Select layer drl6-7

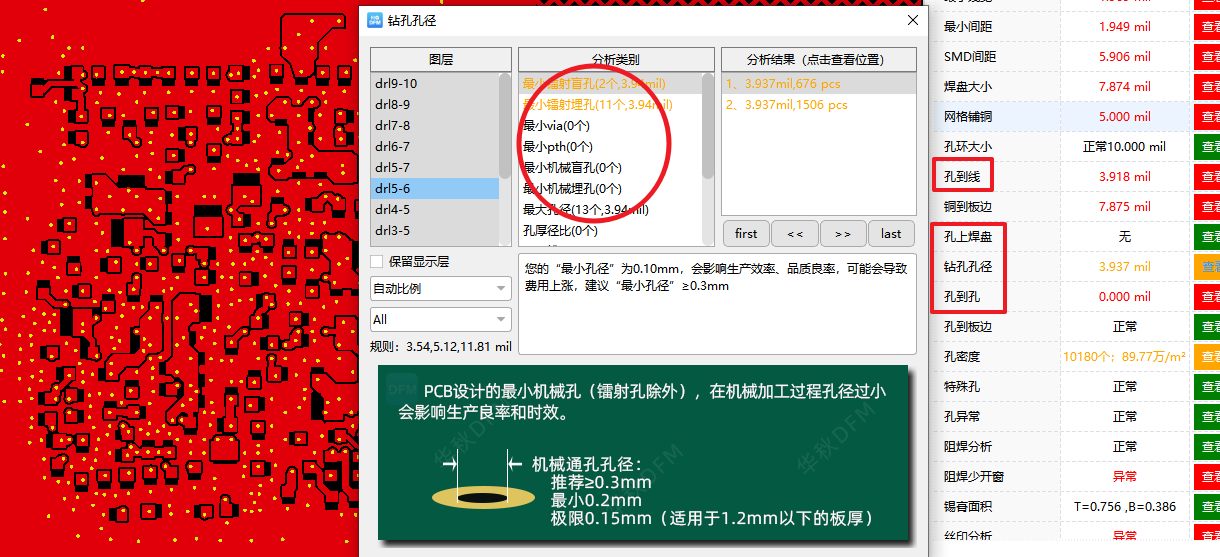point(434,147)
